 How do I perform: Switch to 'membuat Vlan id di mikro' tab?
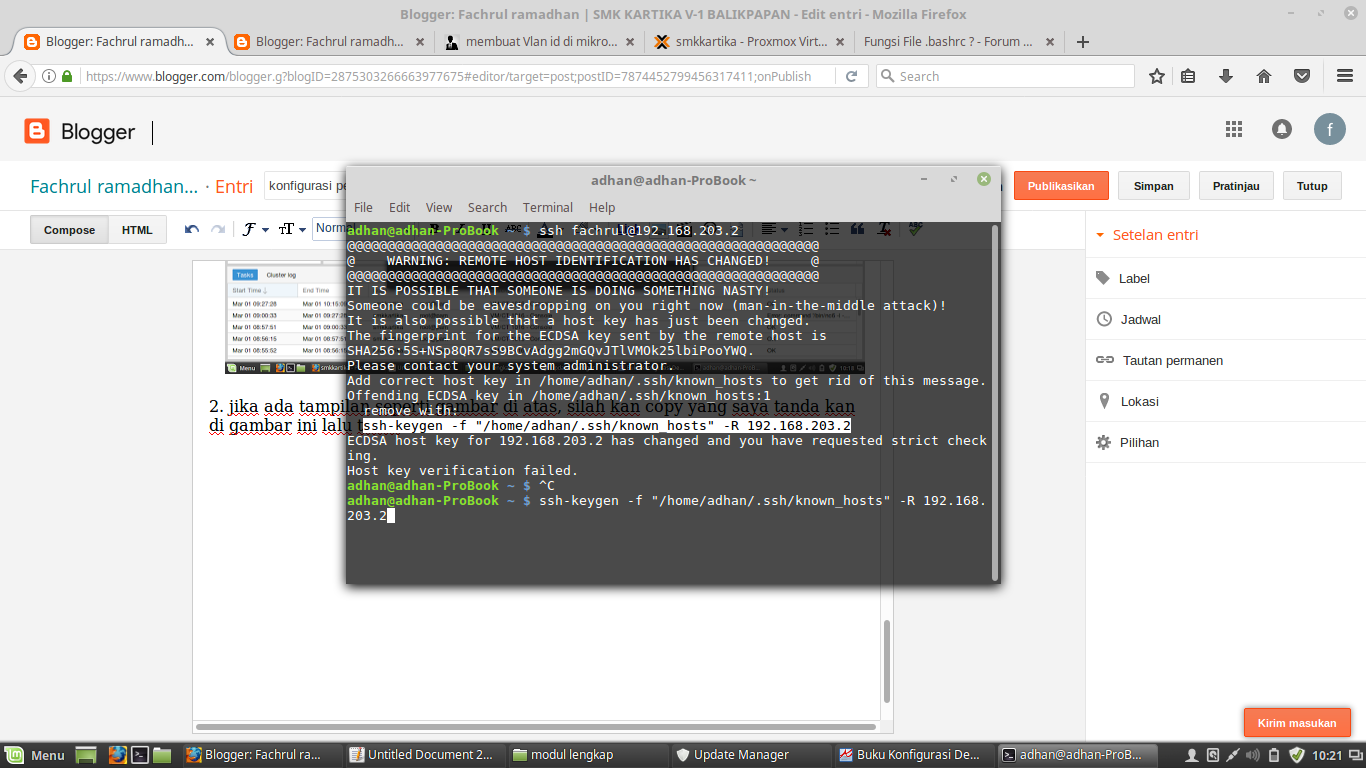pos(539,42)
